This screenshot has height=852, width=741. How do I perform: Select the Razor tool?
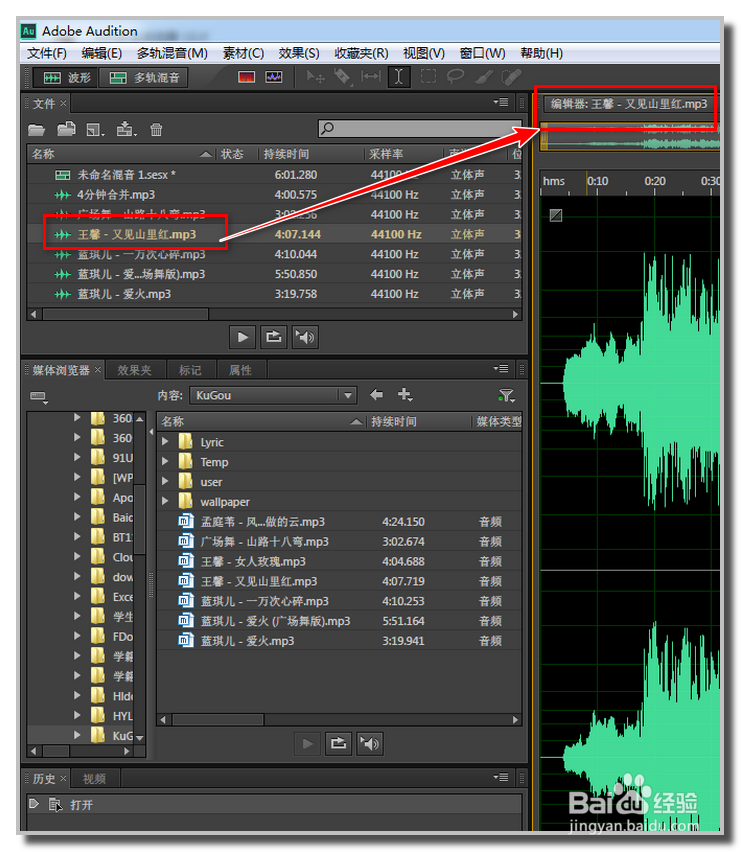click(x=342, y=77)
